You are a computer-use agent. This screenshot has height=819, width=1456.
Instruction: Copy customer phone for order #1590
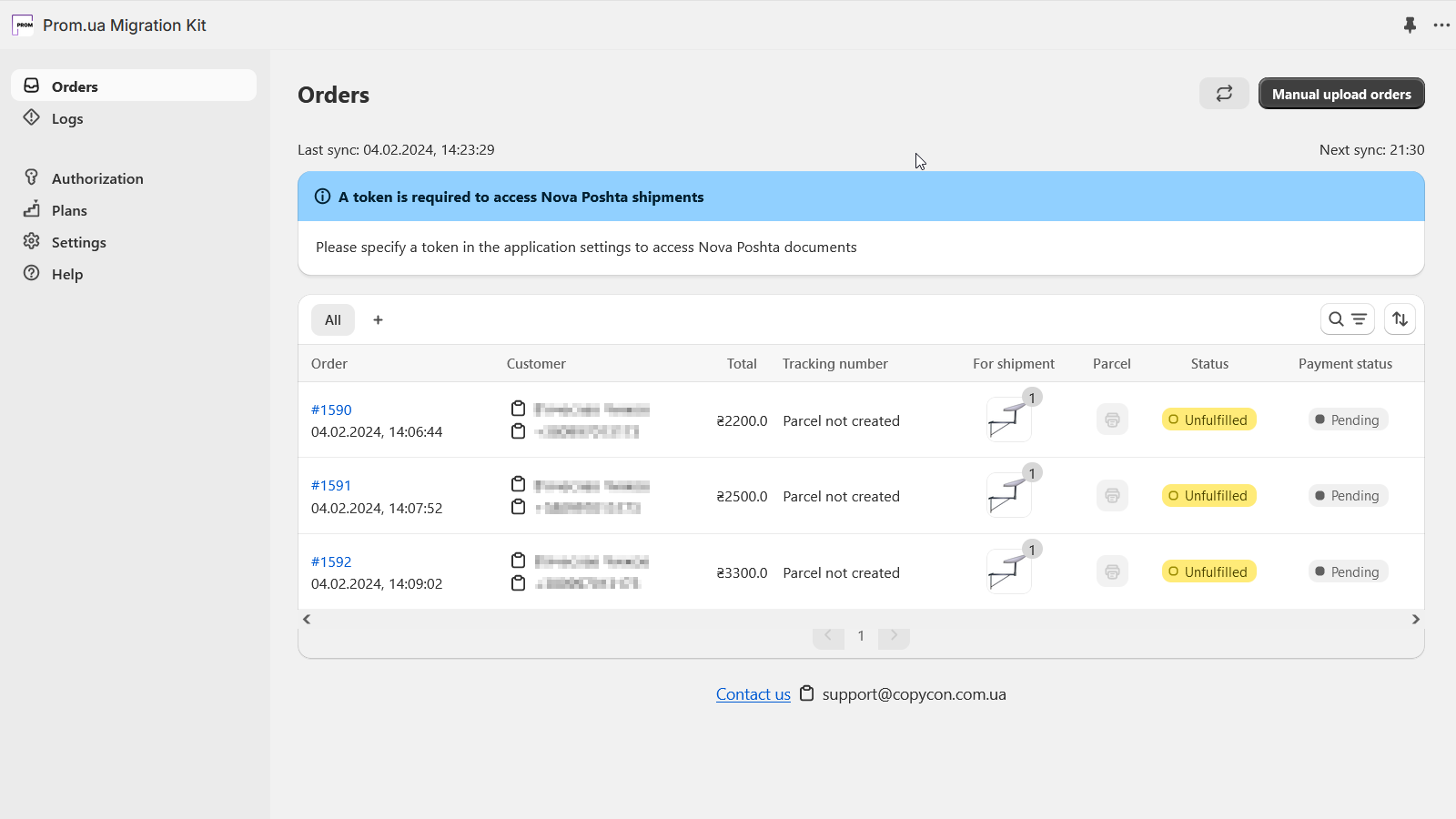click(x=518, y=430)
